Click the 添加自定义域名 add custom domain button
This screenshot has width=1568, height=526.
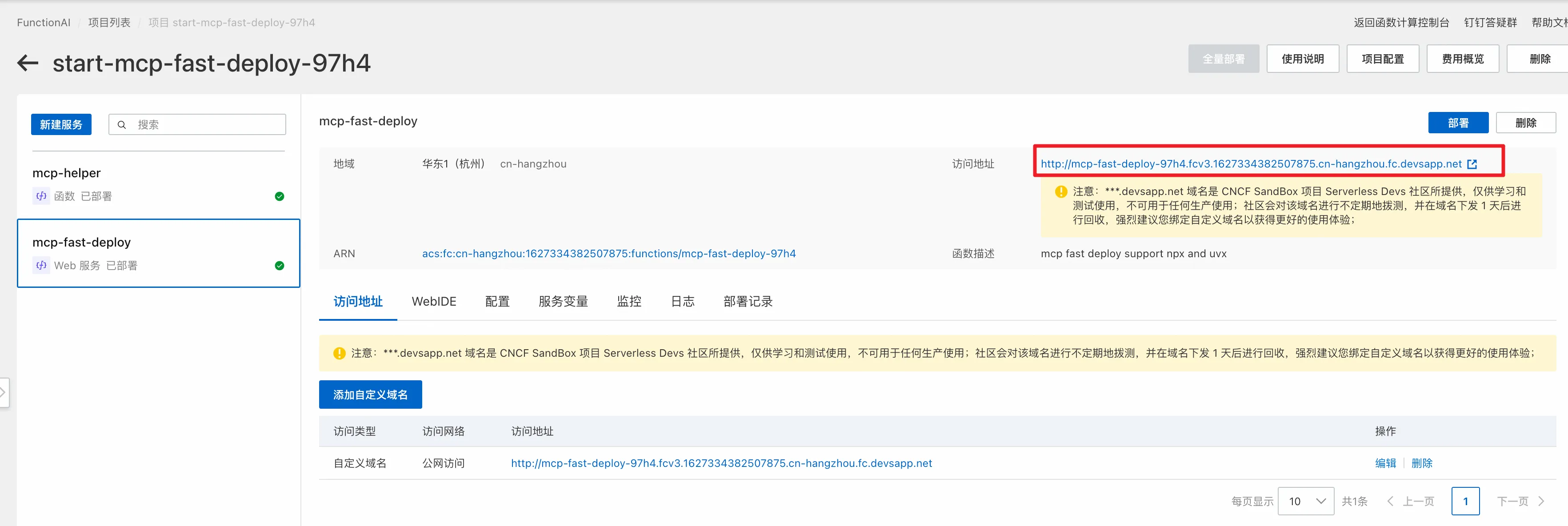coord(370,394)
